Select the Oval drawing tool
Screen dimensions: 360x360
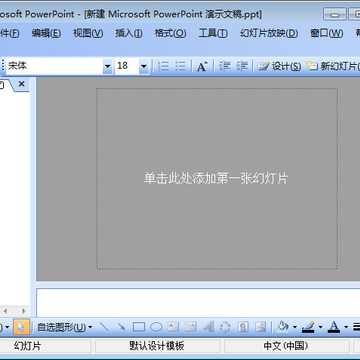pyautogui.click(x=156, y=327)
